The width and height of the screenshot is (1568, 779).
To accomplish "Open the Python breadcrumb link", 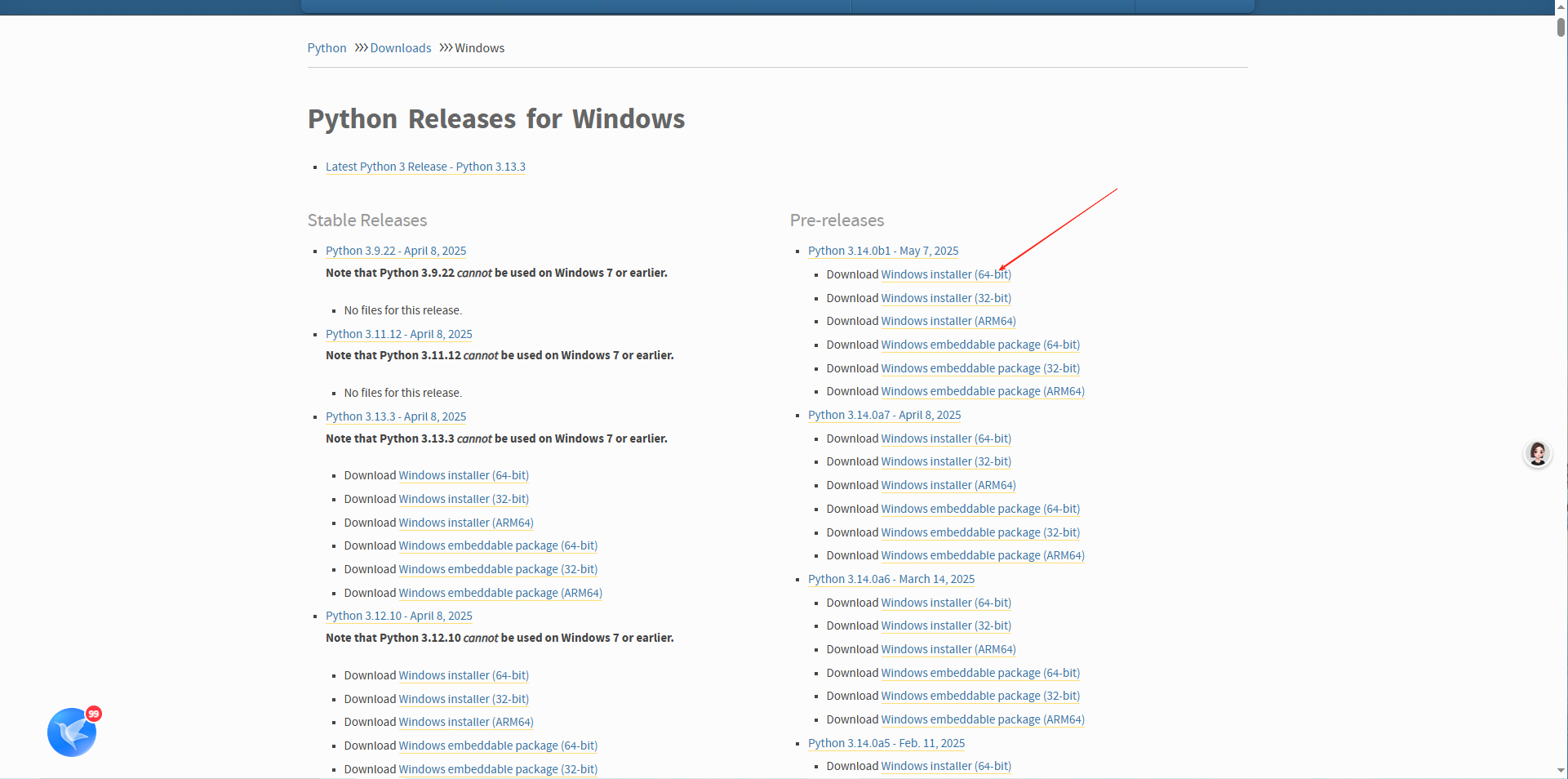I will [326, 47].
